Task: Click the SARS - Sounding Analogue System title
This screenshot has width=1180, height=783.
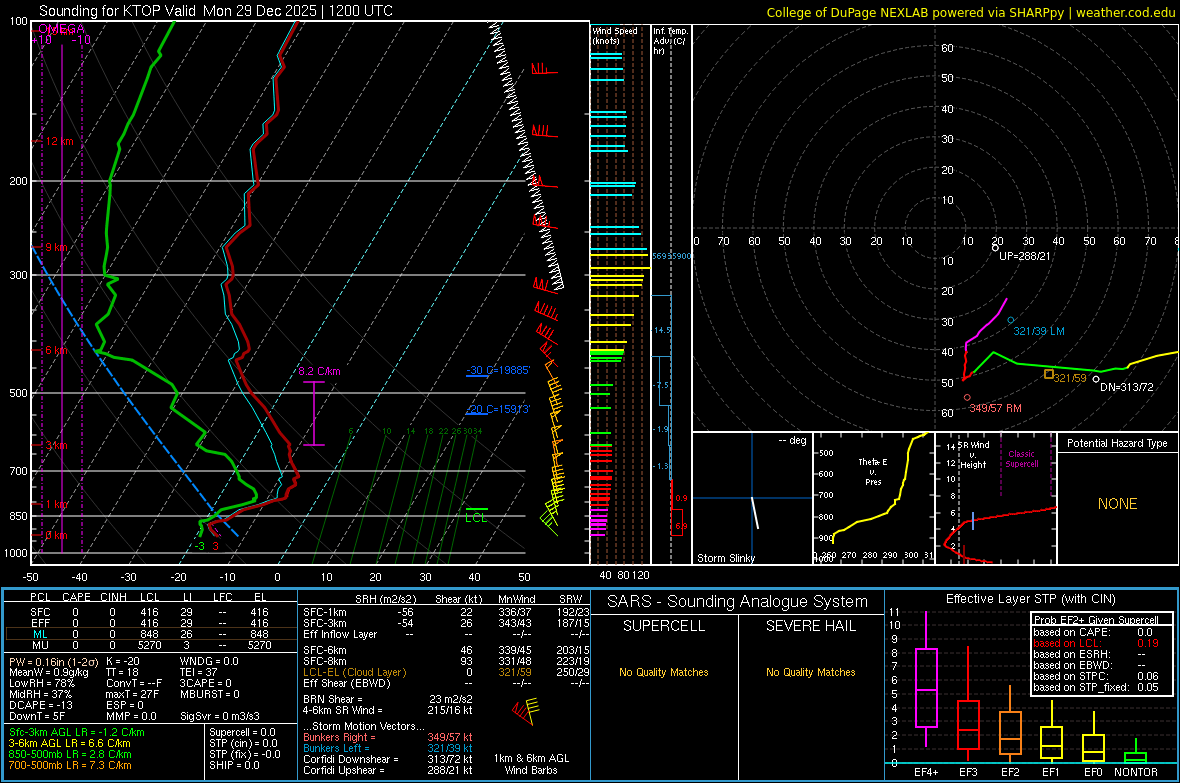Action: 738,602
